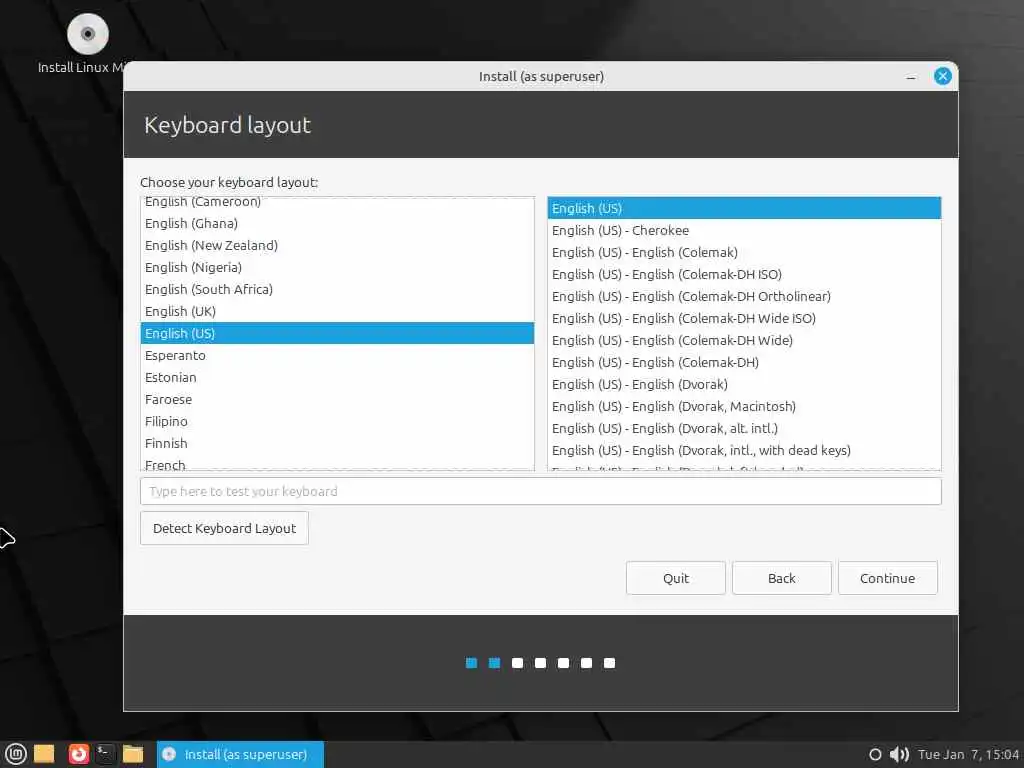Pick Faroese layout
Screen dimensions: 1024x768
pyautogui.click(x=337, y=400)
